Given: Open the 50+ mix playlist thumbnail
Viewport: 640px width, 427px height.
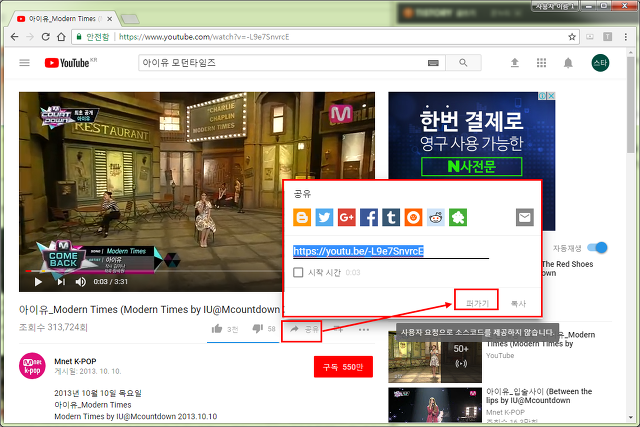Looking at the screenshot, I should pos(435,356).
